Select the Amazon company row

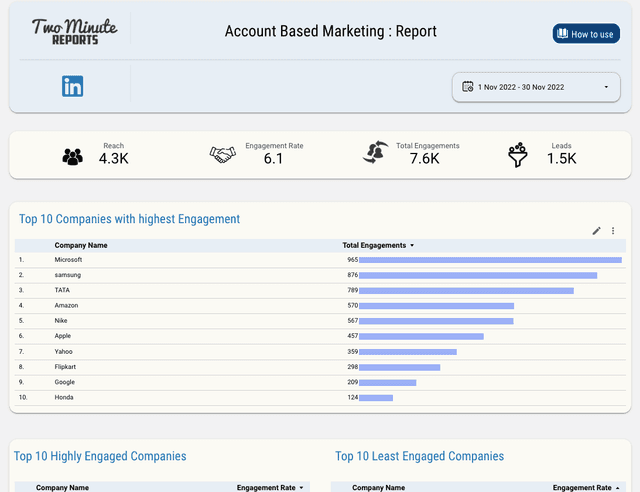point(320,306)
